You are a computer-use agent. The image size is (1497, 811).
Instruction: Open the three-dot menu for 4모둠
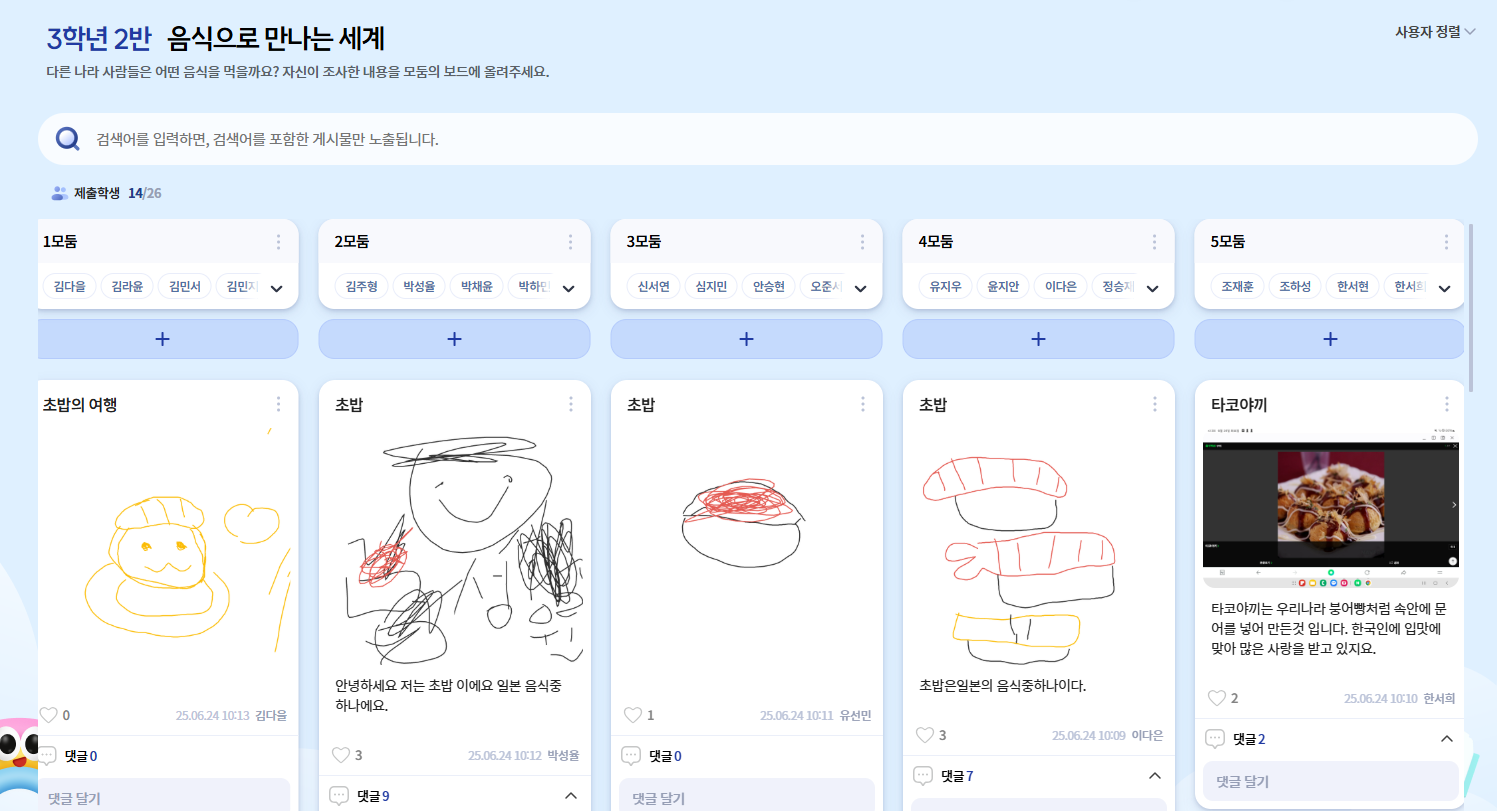click(x=1154, y=242)
